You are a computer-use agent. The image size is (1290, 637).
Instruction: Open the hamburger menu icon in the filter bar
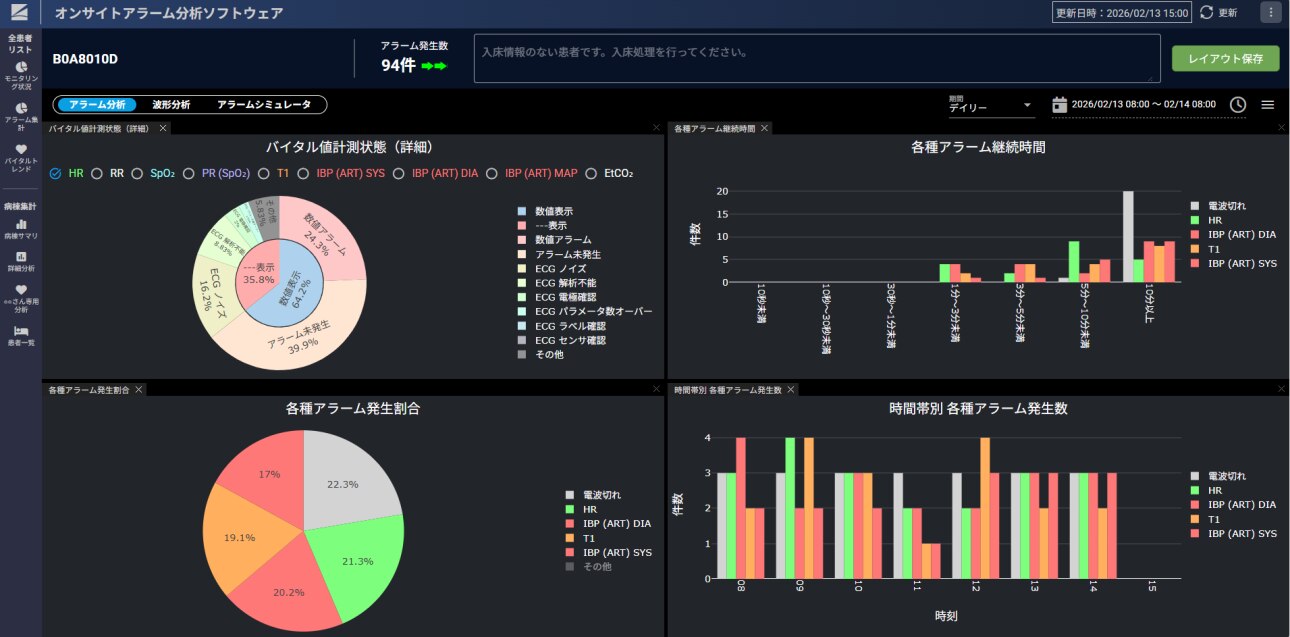point(1267,104)
